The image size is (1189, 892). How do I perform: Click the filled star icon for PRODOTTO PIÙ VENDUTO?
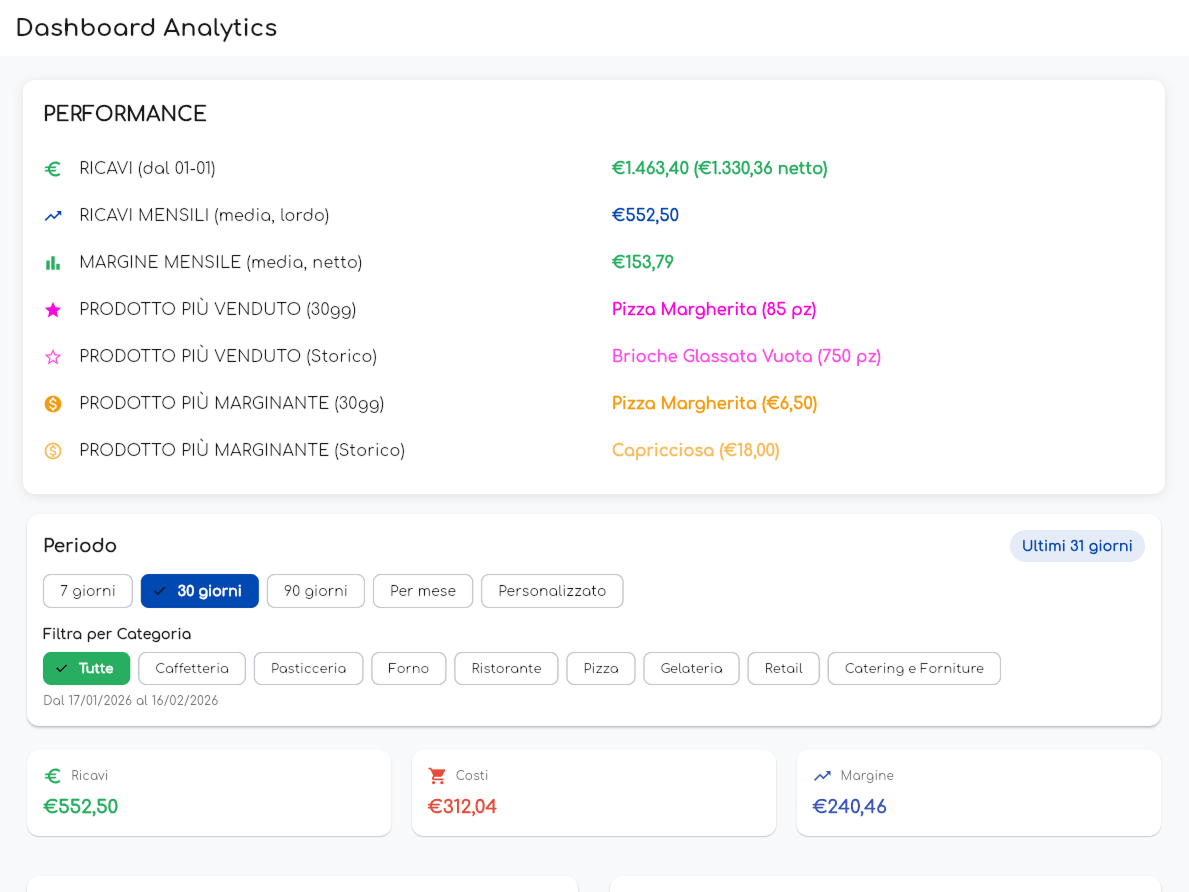53,309
